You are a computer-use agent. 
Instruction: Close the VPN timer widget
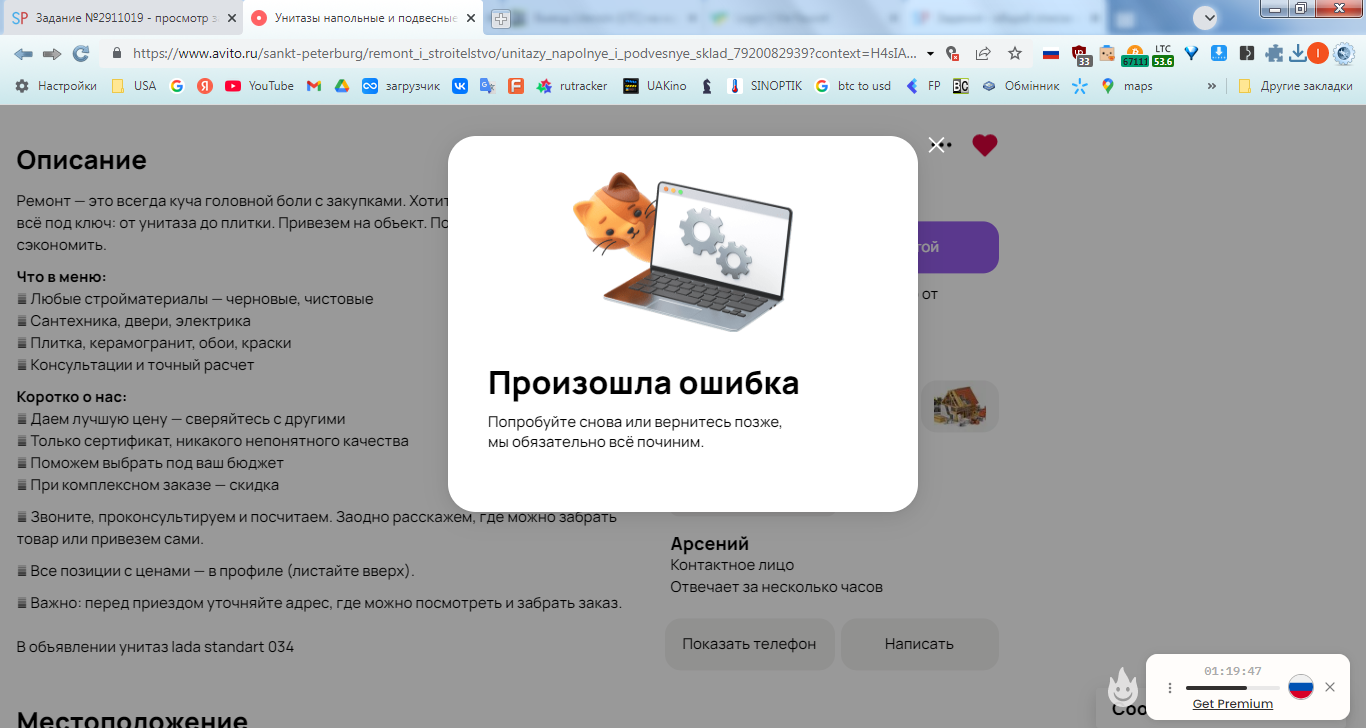[x=1330, y=687]
